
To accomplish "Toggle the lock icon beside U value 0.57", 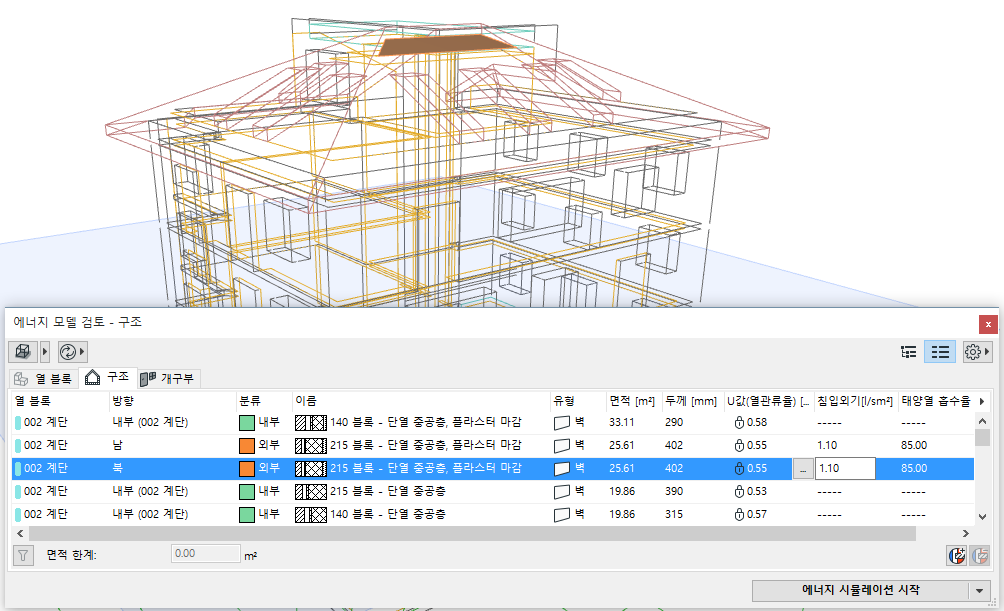I will (x=739, y=514).
